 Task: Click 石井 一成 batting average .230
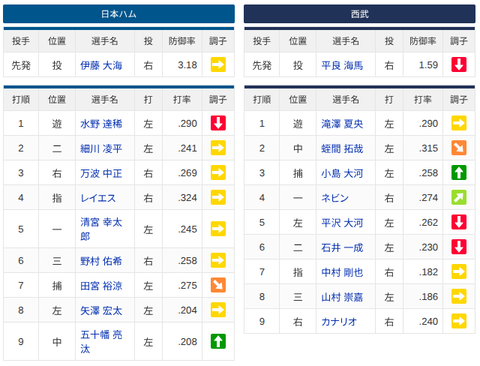click(x=428, y=247)
